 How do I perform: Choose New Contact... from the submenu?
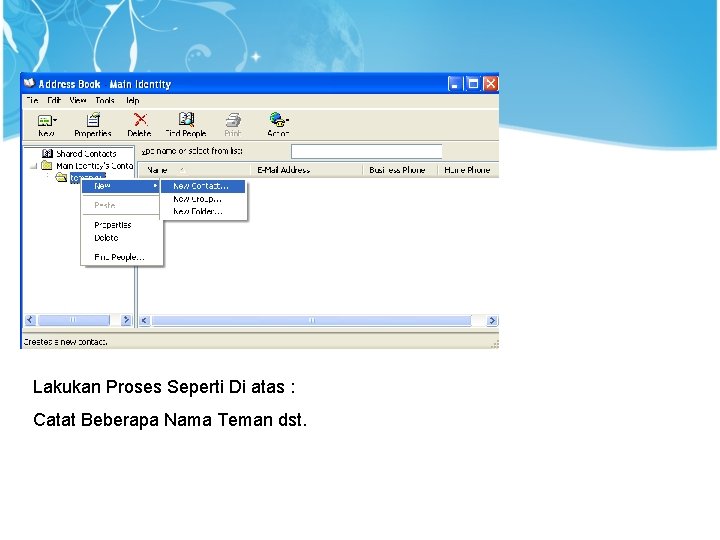(x=202, y=186)
